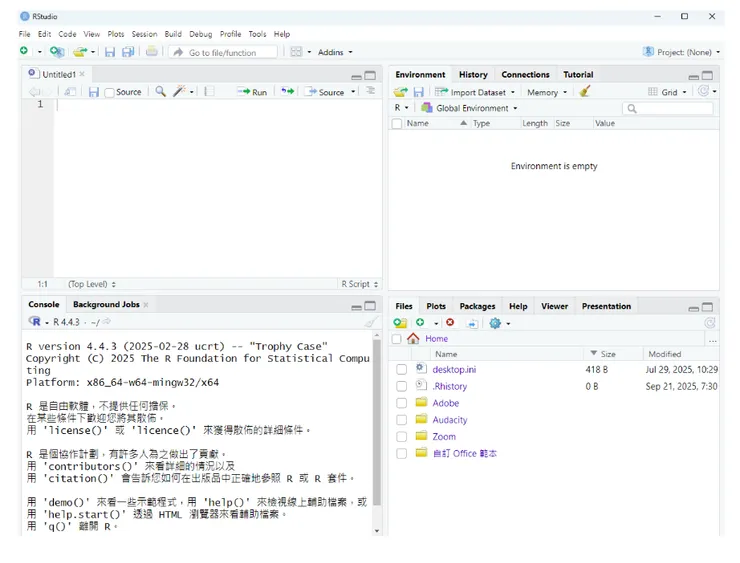Open Project: (None) dropdown

click(681, 52)
